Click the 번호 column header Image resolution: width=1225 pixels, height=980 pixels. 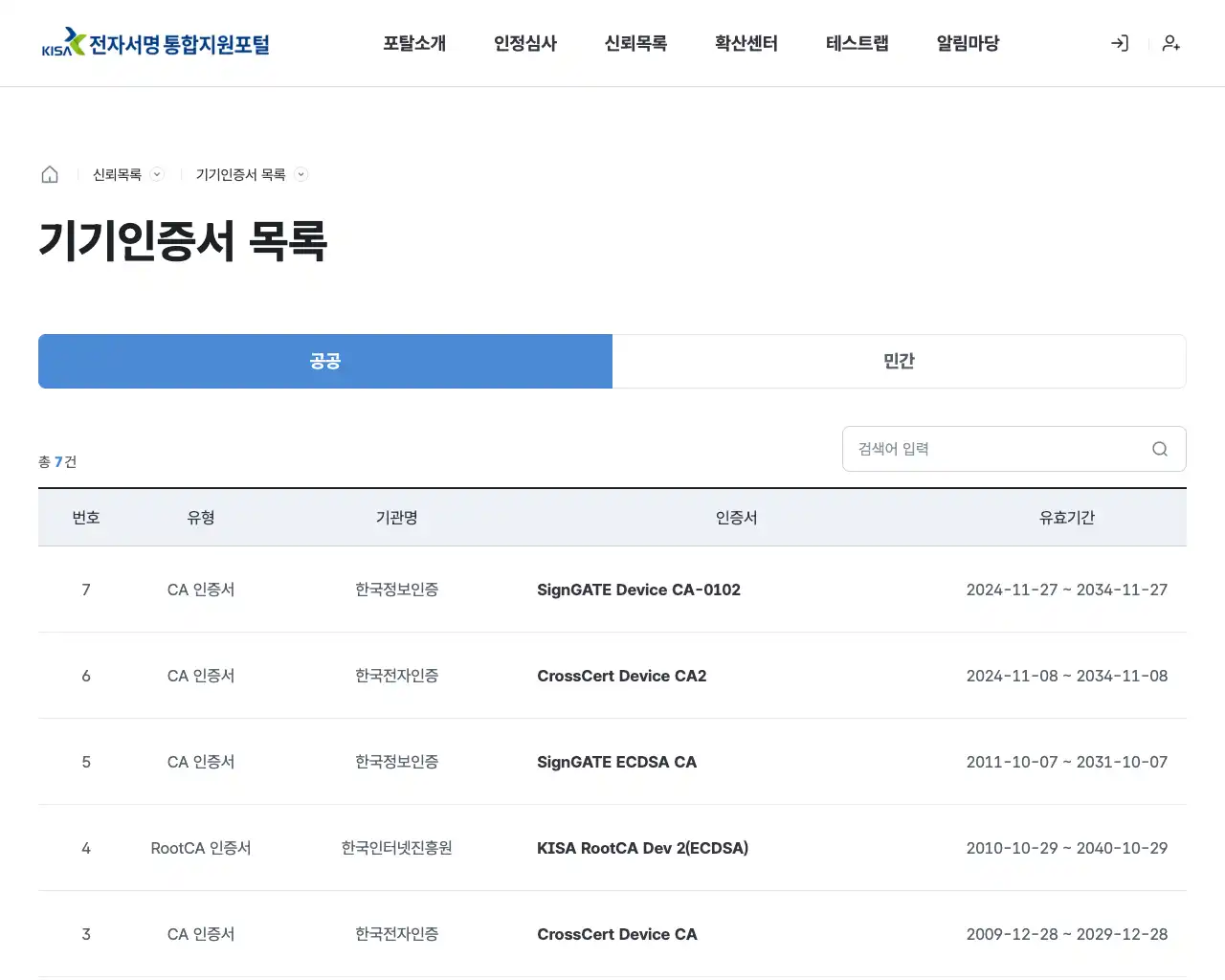click(86, 518)
